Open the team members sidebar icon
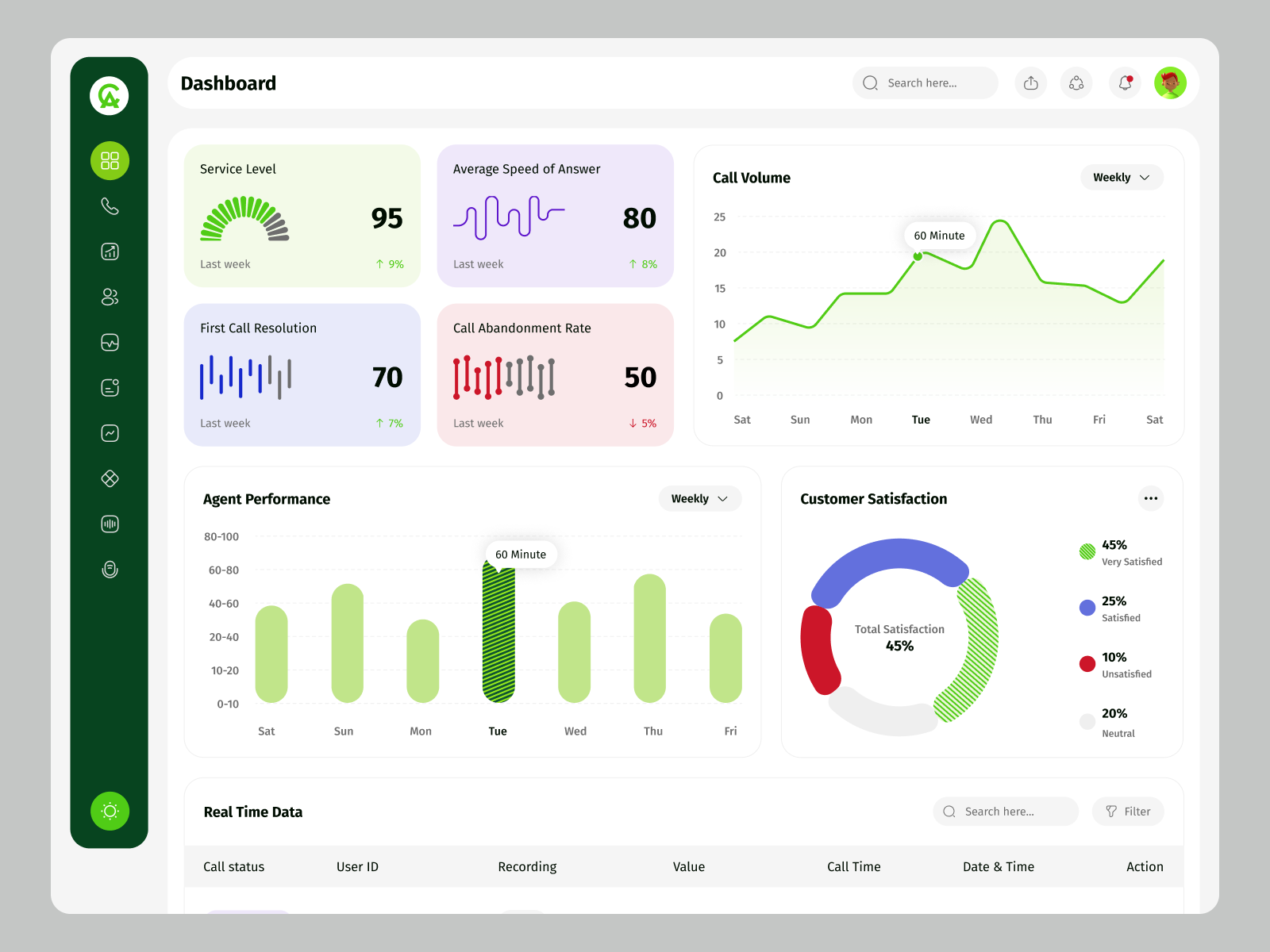Image resolution: width=1270 pixels, height=952 pixels. pos(110,297)
